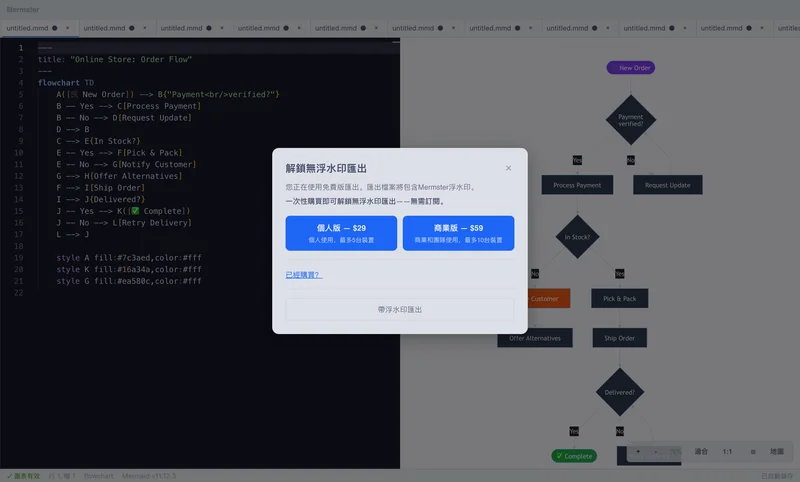This screenshot has width=800, height=482.
Task: Click the 適合 fit-to-view button
Action: (701, 451)
